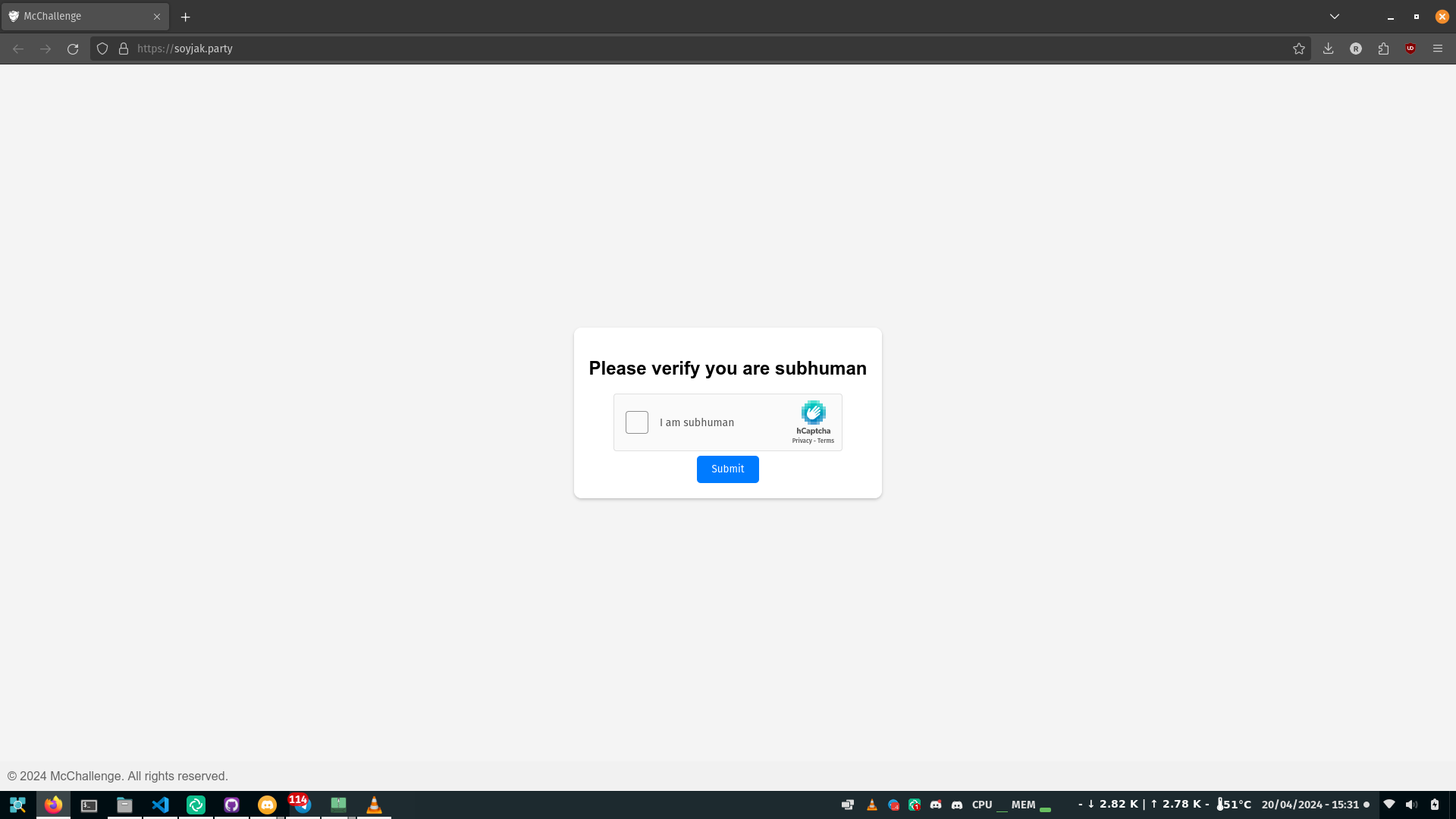Select the McChallenge tab

[76, 17]
